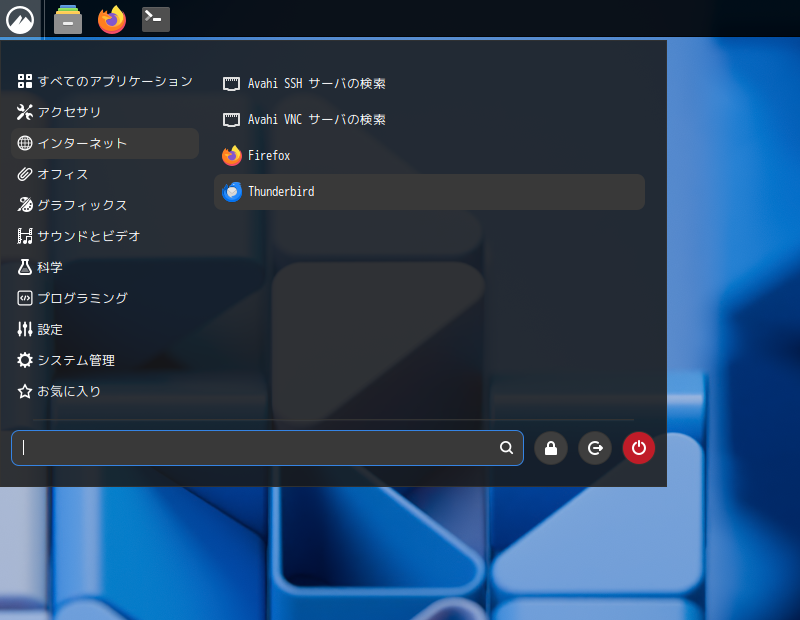Click the アクセサリ tools icon
Screen dimensions: 800x620
click(x=24, y=112)
